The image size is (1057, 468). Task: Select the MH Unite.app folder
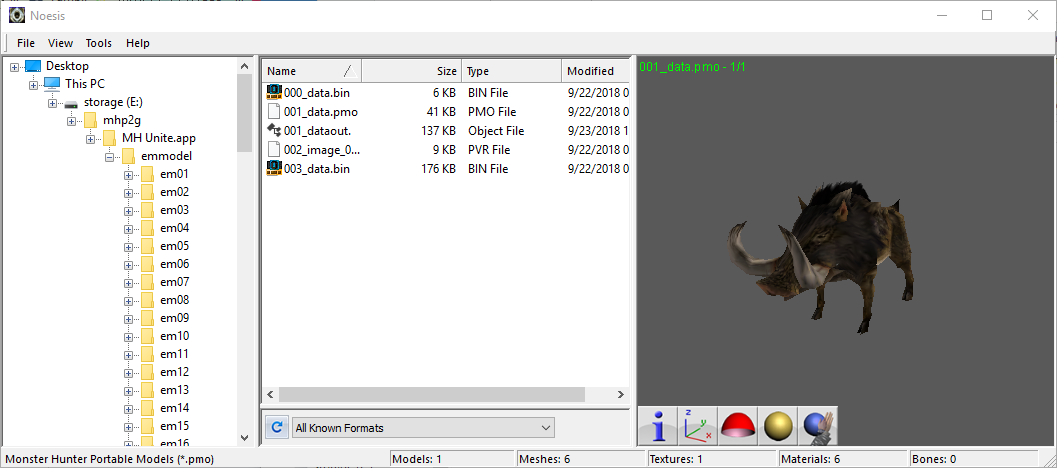(x=159, y=138)
